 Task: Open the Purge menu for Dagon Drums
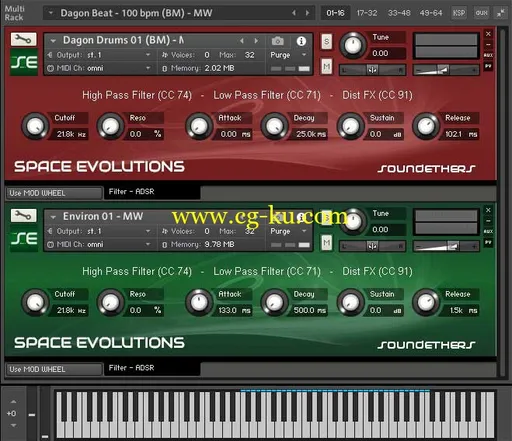tap(288, 55)
